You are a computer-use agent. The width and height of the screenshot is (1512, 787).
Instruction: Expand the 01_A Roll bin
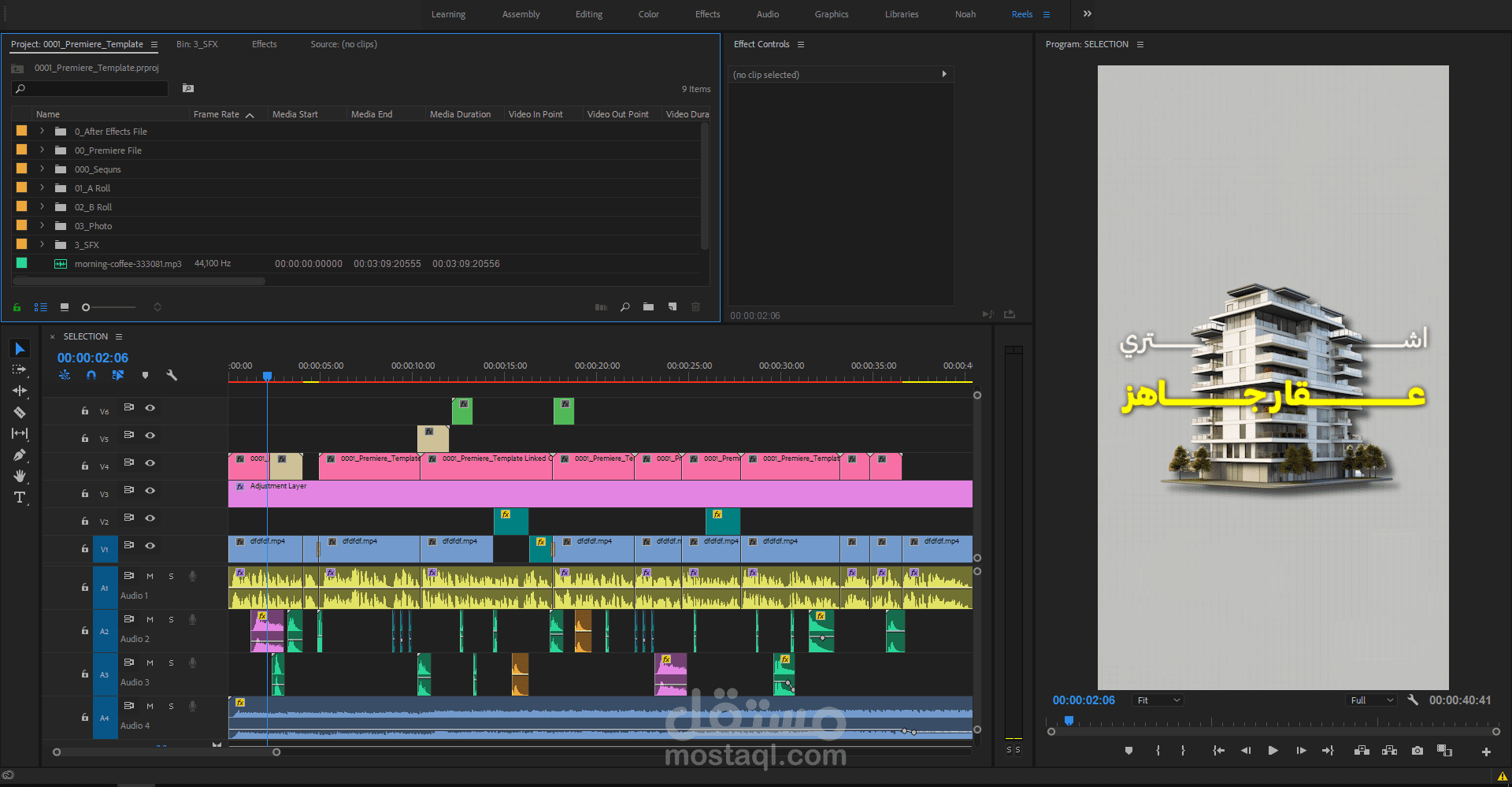[43, 187]
